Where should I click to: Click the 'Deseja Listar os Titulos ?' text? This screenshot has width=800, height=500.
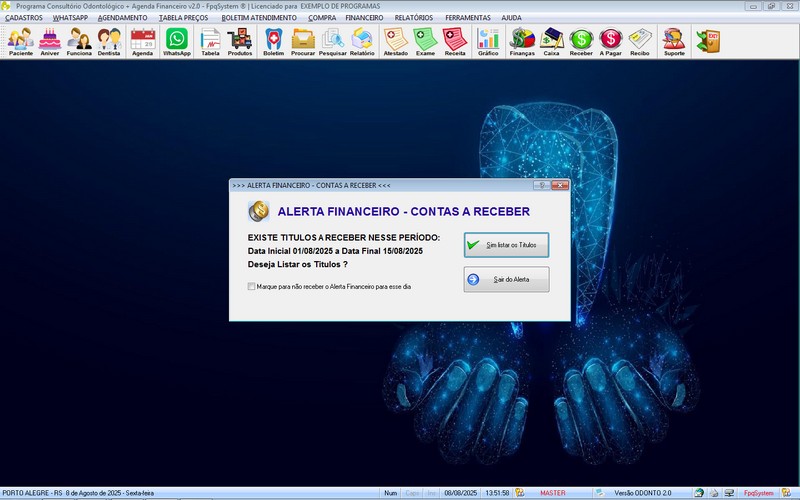[x=298, y=264]
